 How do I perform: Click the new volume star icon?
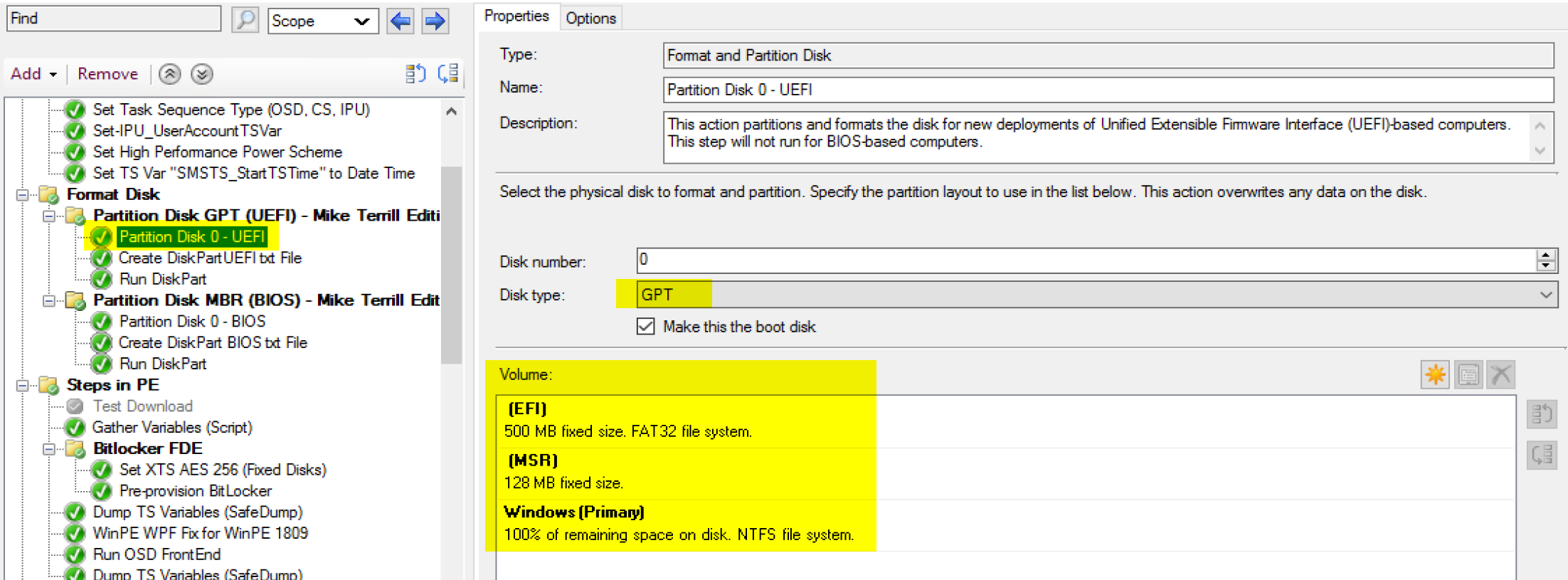(x=1435, y=374)
